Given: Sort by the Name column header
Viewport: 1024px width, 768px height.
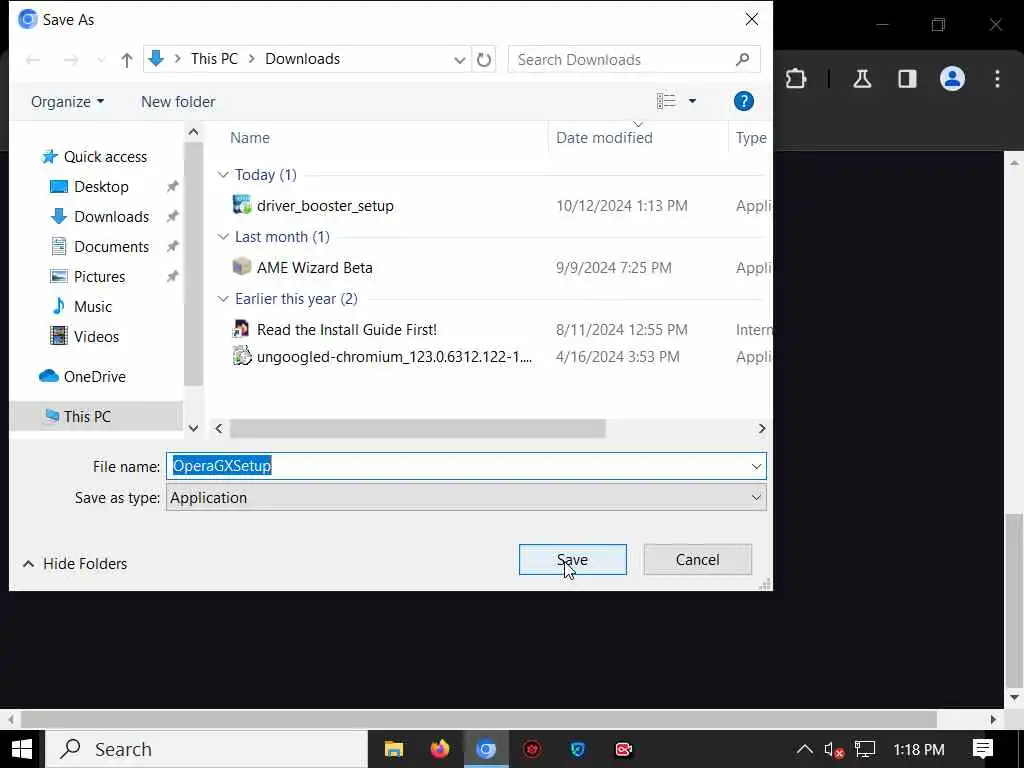Looking at the screenshot, I should pos(250,138).
